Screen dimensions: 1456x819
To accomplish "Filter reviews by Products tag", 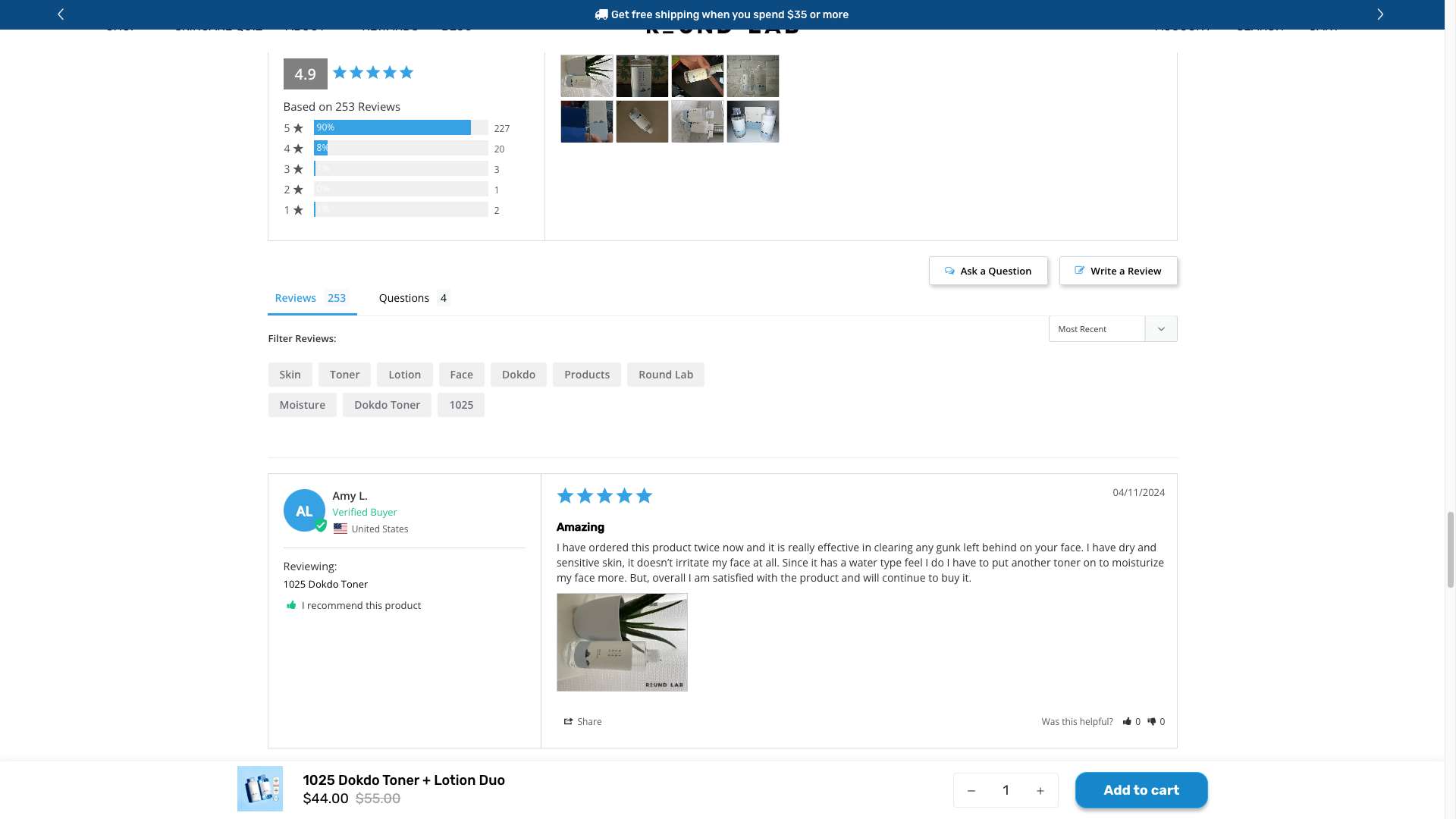I will pyautogui.click(x=587, y=375).
